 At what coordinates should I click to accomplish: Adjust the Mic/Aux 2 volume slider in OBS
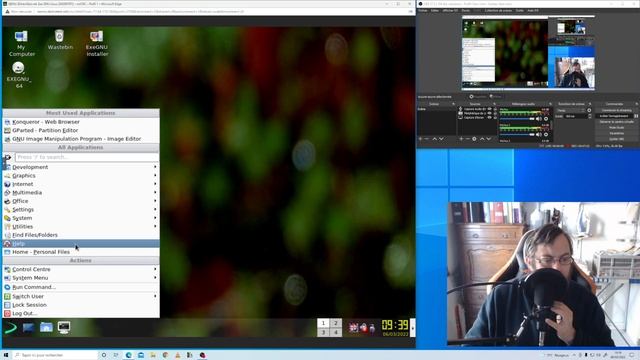(x=517, y=134)
